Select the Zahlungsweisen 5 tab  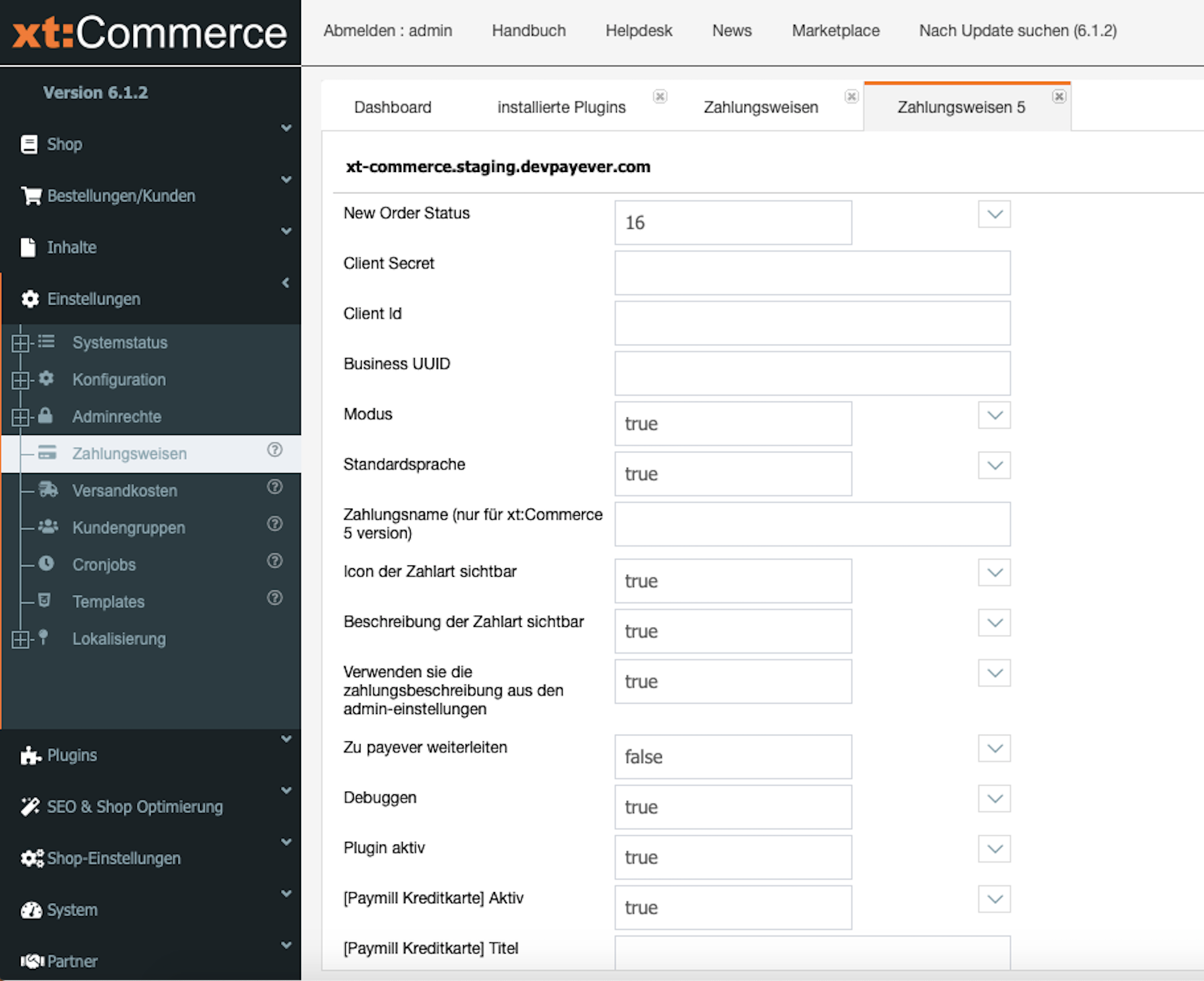[961, 107]
